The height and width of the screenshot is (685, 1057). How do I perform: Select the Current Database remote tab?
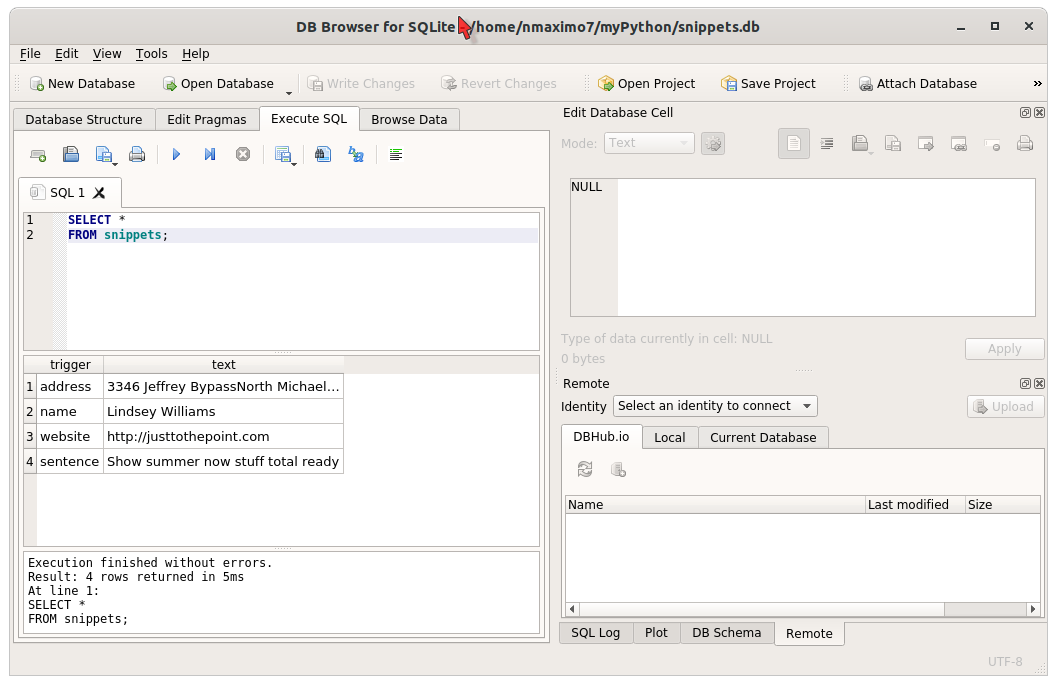click(x=762, y=438)
